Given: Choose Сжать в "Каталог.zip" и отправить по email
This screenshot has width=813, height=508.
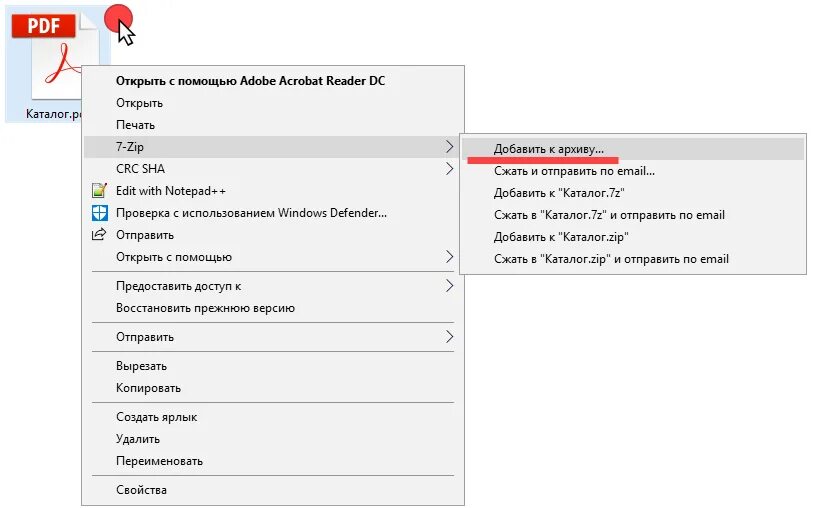Looking at the screenshot, I should tap(611, 259).
